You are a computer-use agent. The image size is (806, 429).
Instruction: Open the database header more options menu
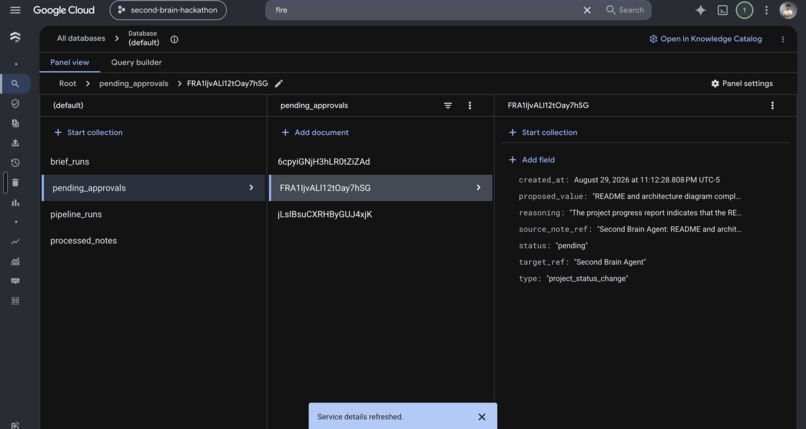[x=783, y=40]
